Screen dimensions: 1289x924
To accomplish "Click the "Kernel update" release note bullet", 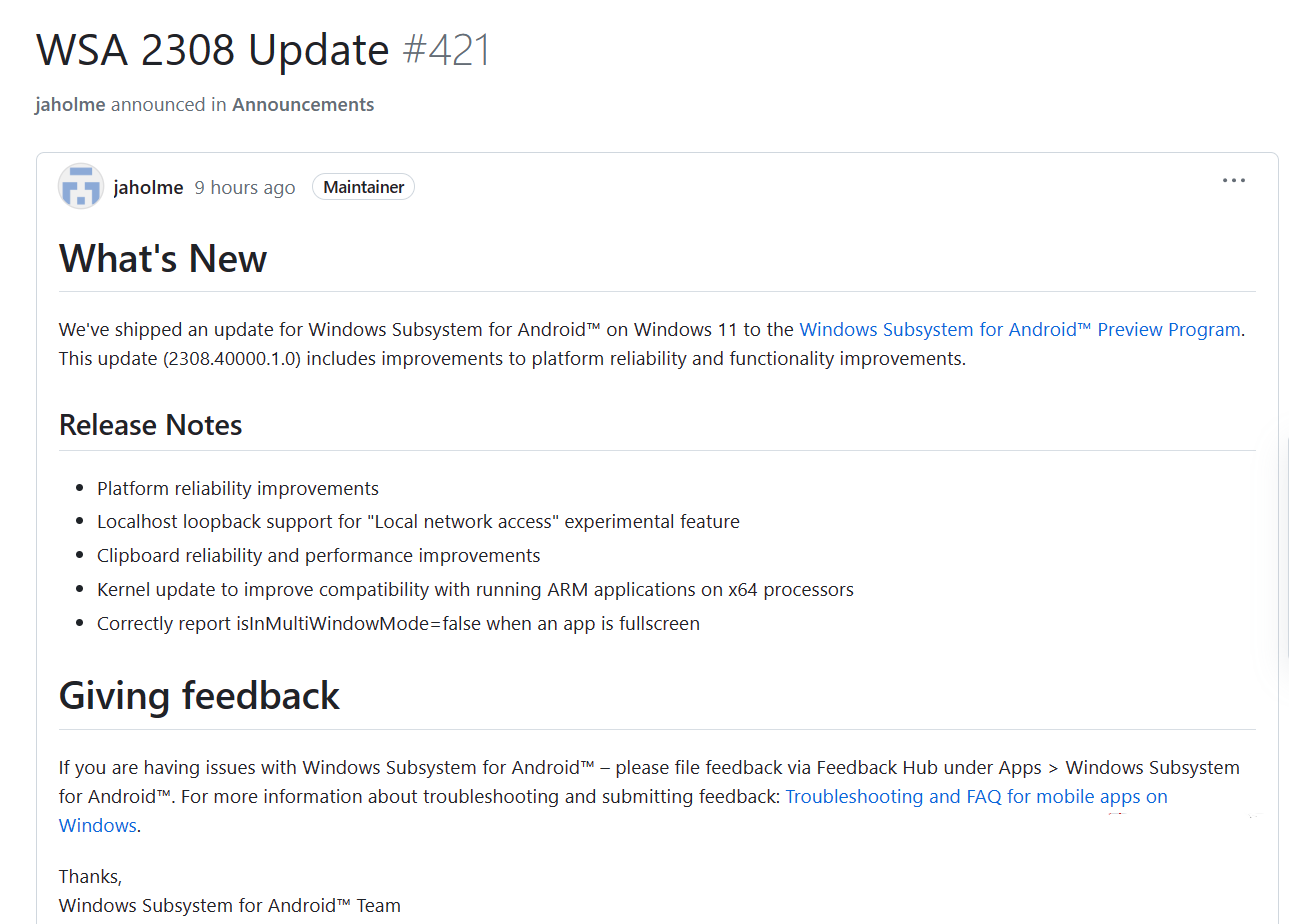I will (x=475, y=589).
